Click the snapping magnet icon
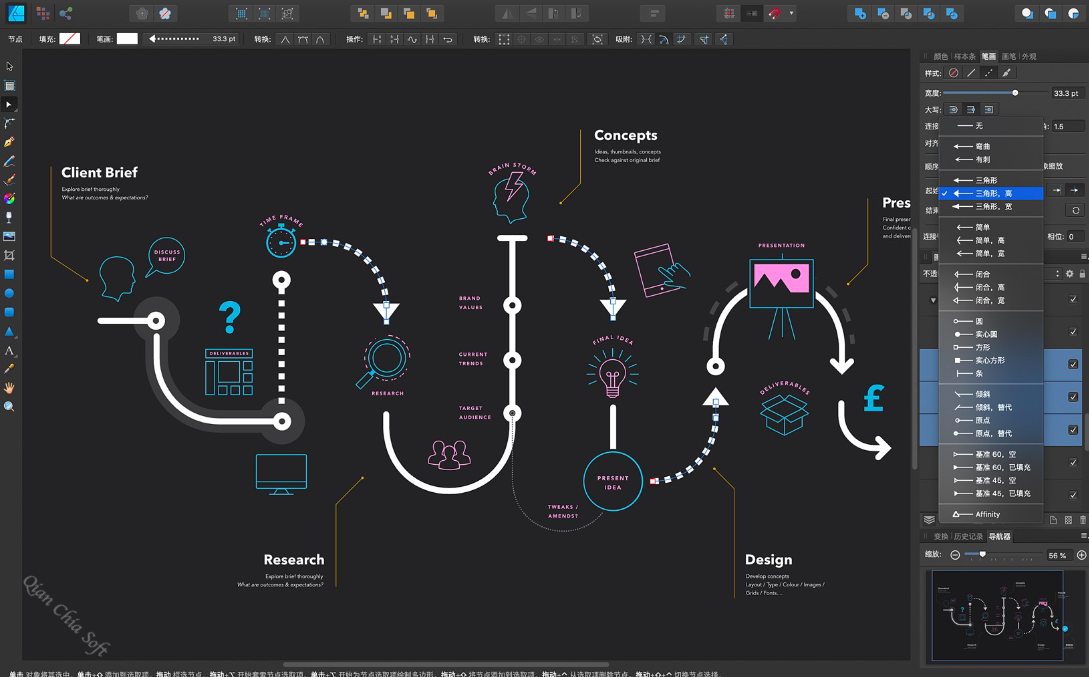The image size is (1089, 677). pos(773,13)
